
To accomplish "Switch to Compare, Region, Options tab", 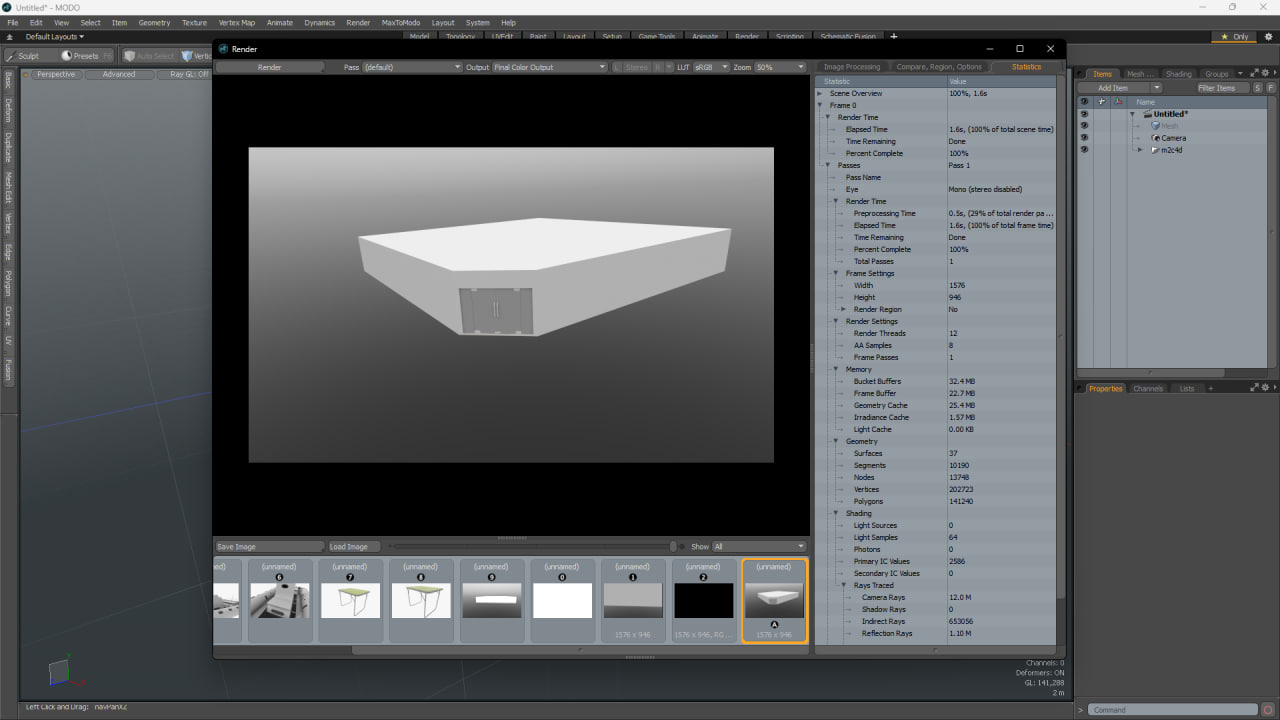I will [x=939, y=67].
